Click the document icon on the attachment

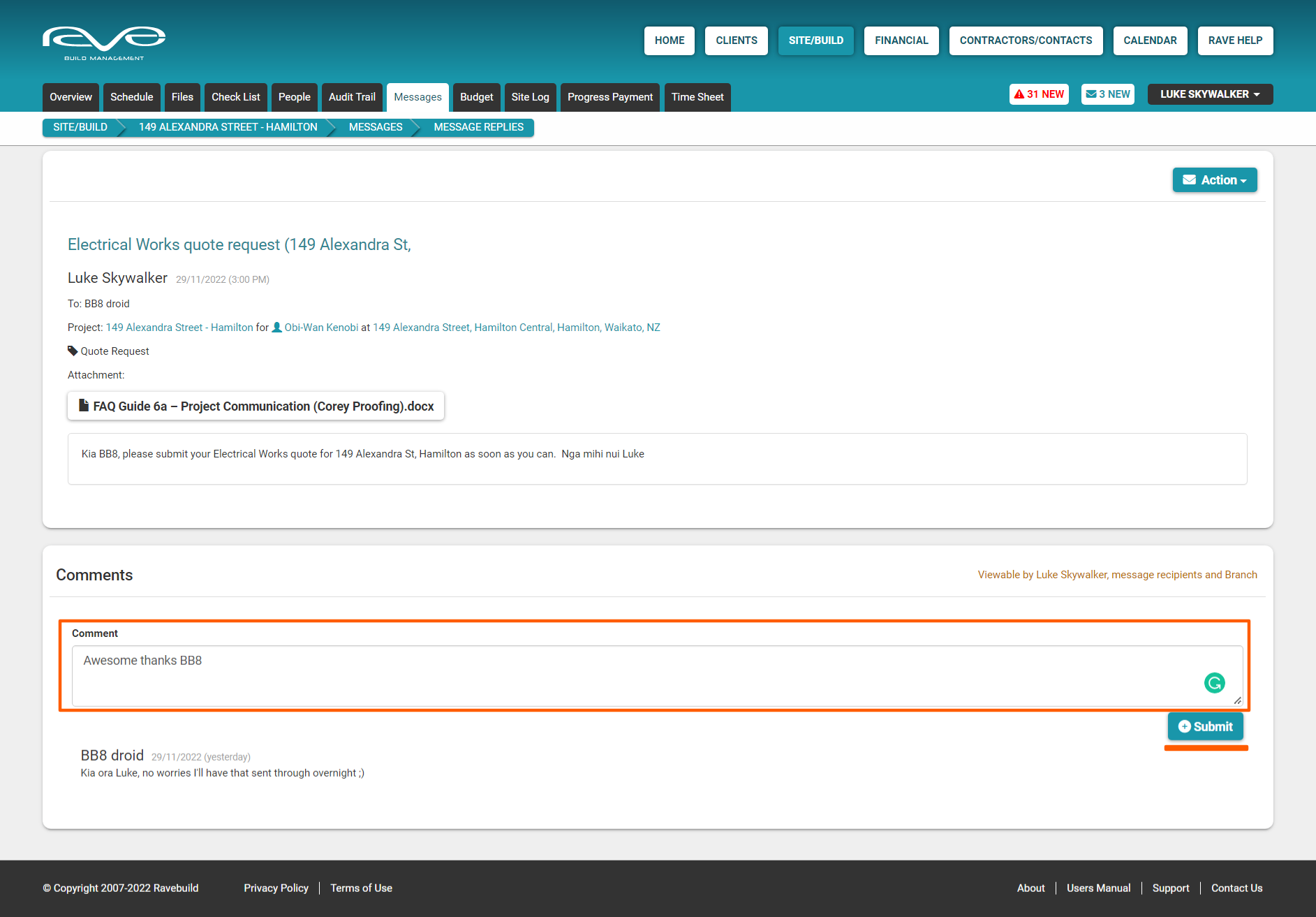[84, 406]
